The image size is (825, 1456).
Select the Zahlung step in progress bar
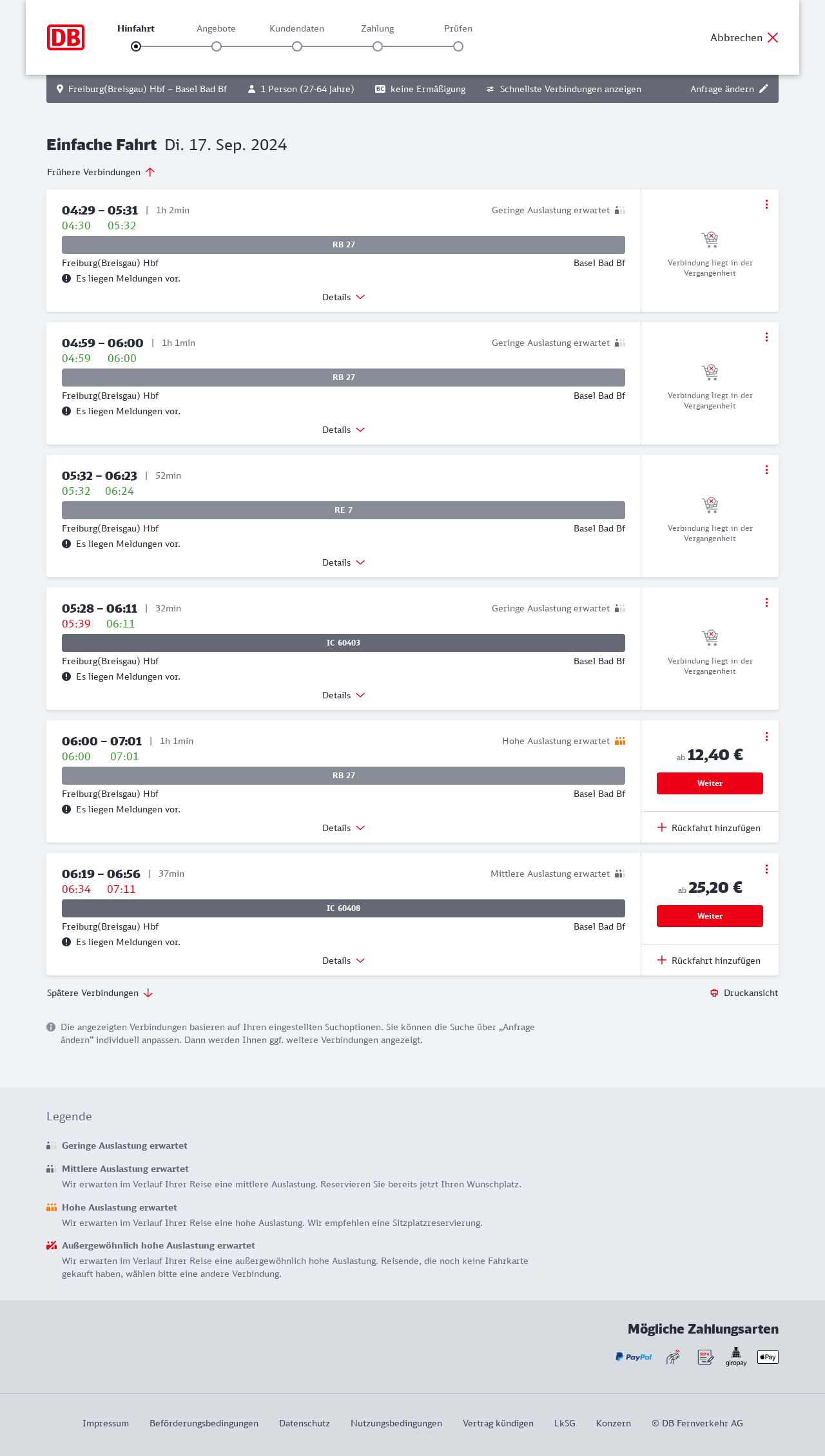point(378,46)
